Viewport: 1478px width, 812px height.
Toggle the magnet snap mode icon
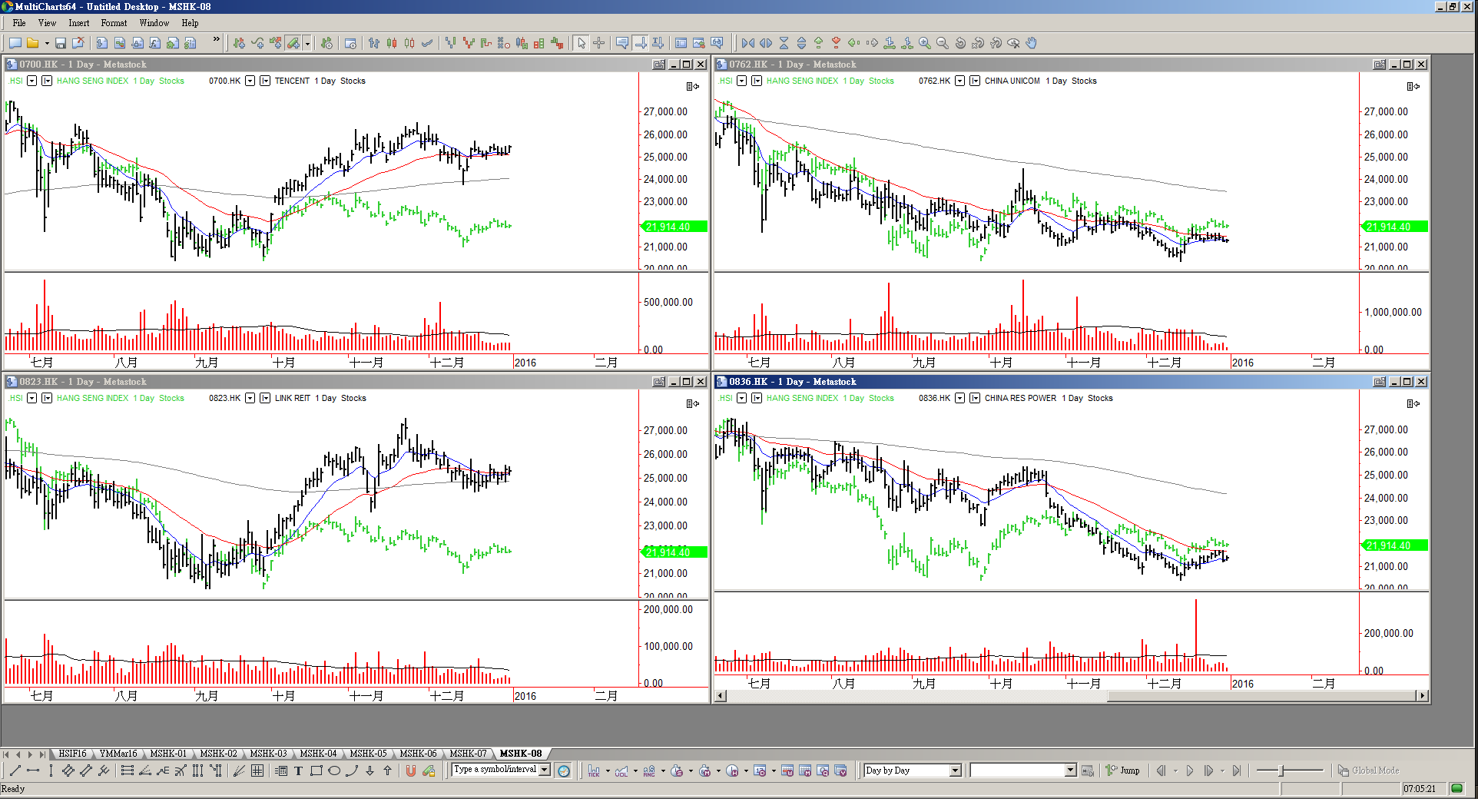click(410, 771)
